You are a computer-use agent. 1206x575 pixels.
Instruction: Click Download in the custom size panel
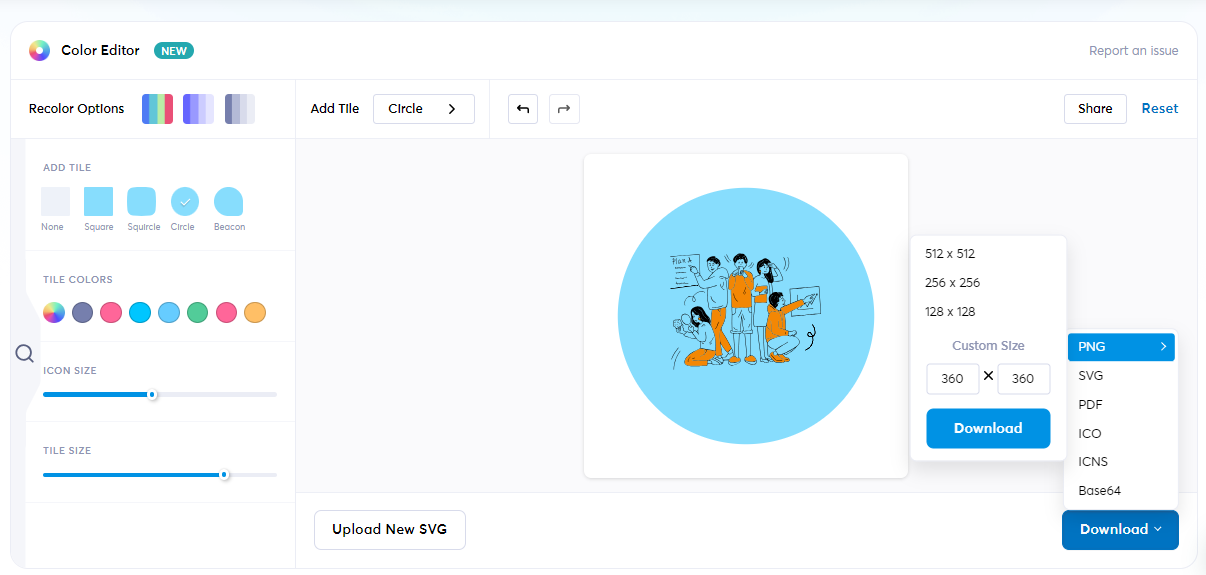tap(988, 428)
